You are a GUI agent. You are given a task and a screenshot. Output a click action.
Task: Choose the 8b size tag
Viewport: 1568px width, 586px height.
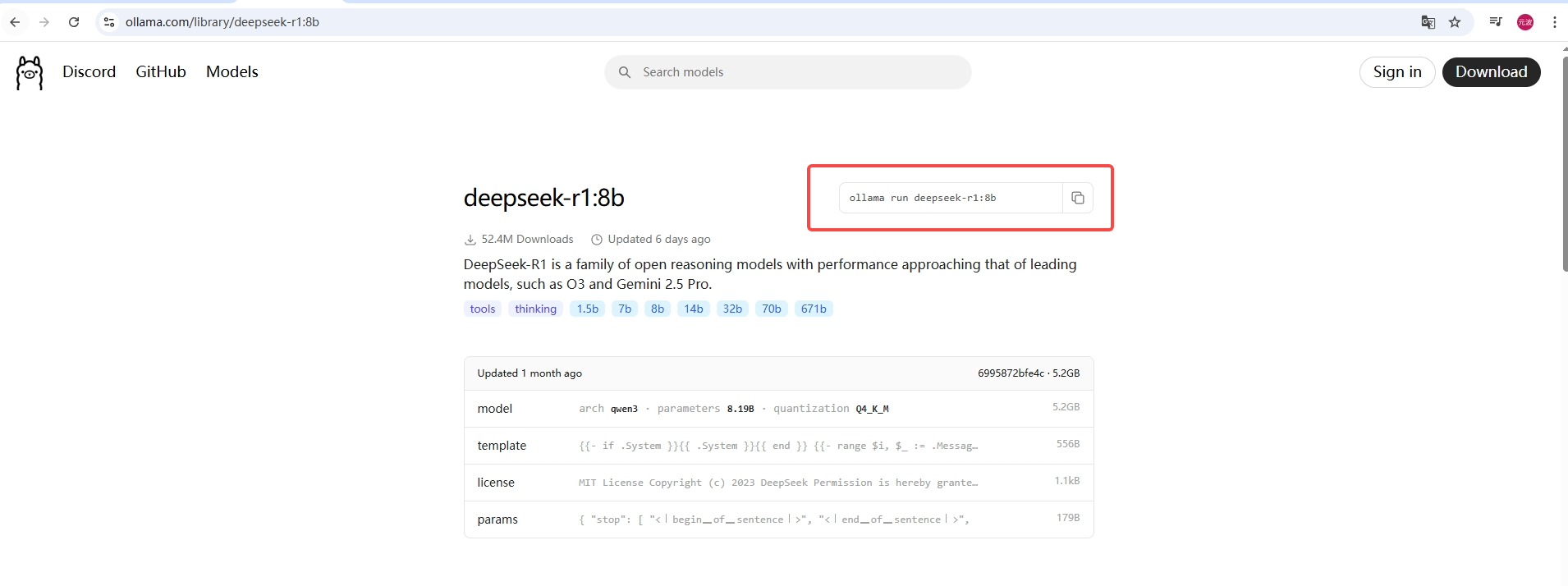tap(658, 309)
